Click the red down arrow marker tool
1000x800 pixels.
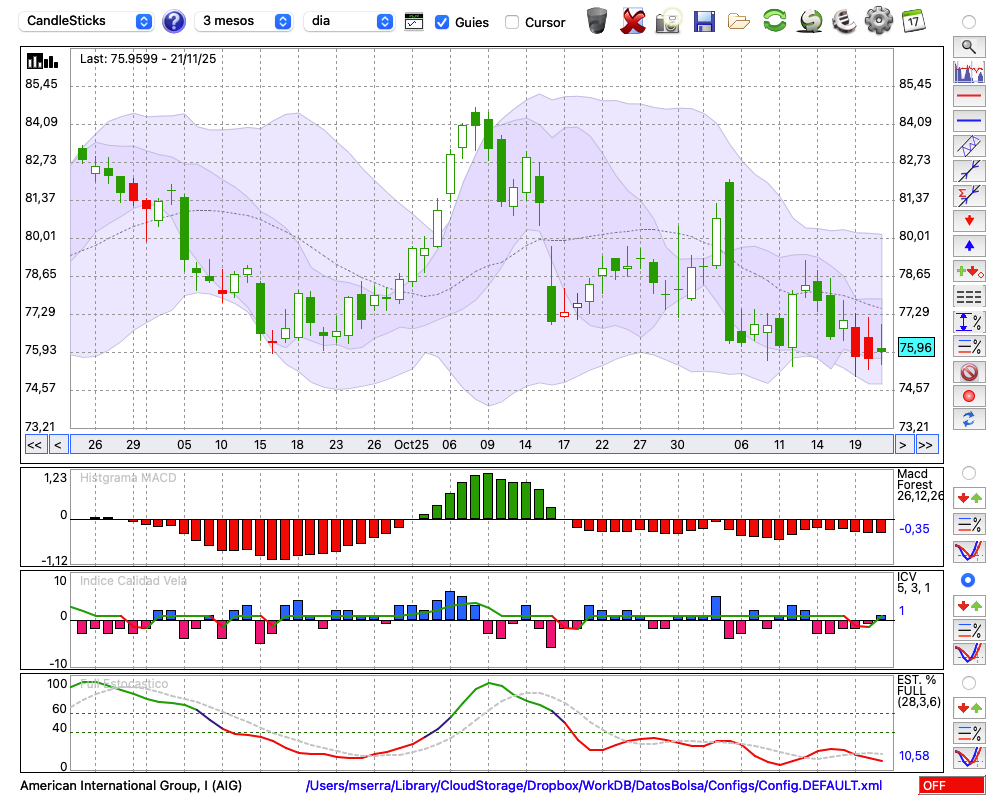point(968,220)
